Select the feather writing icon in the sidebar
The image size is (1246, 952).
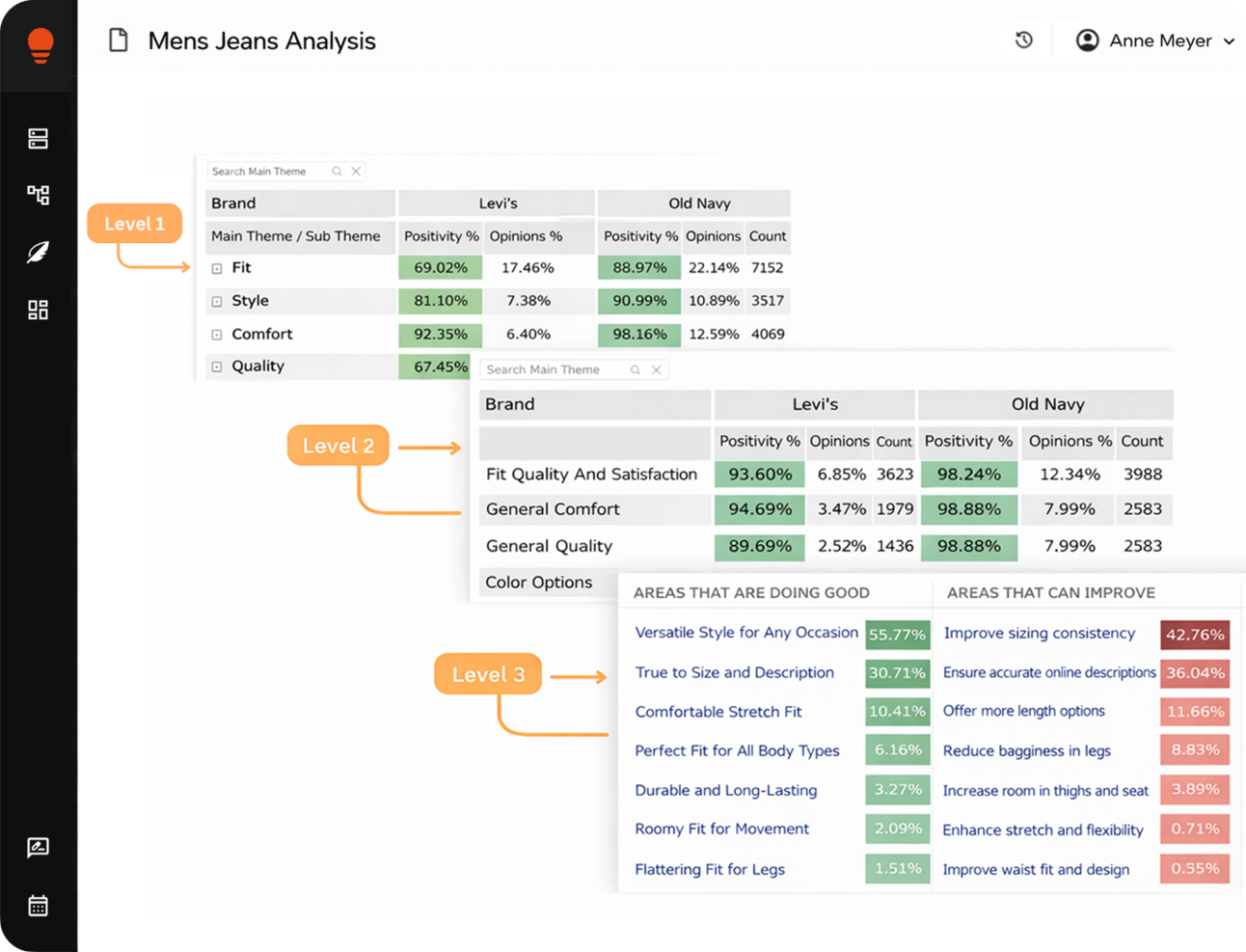point(38,251)
